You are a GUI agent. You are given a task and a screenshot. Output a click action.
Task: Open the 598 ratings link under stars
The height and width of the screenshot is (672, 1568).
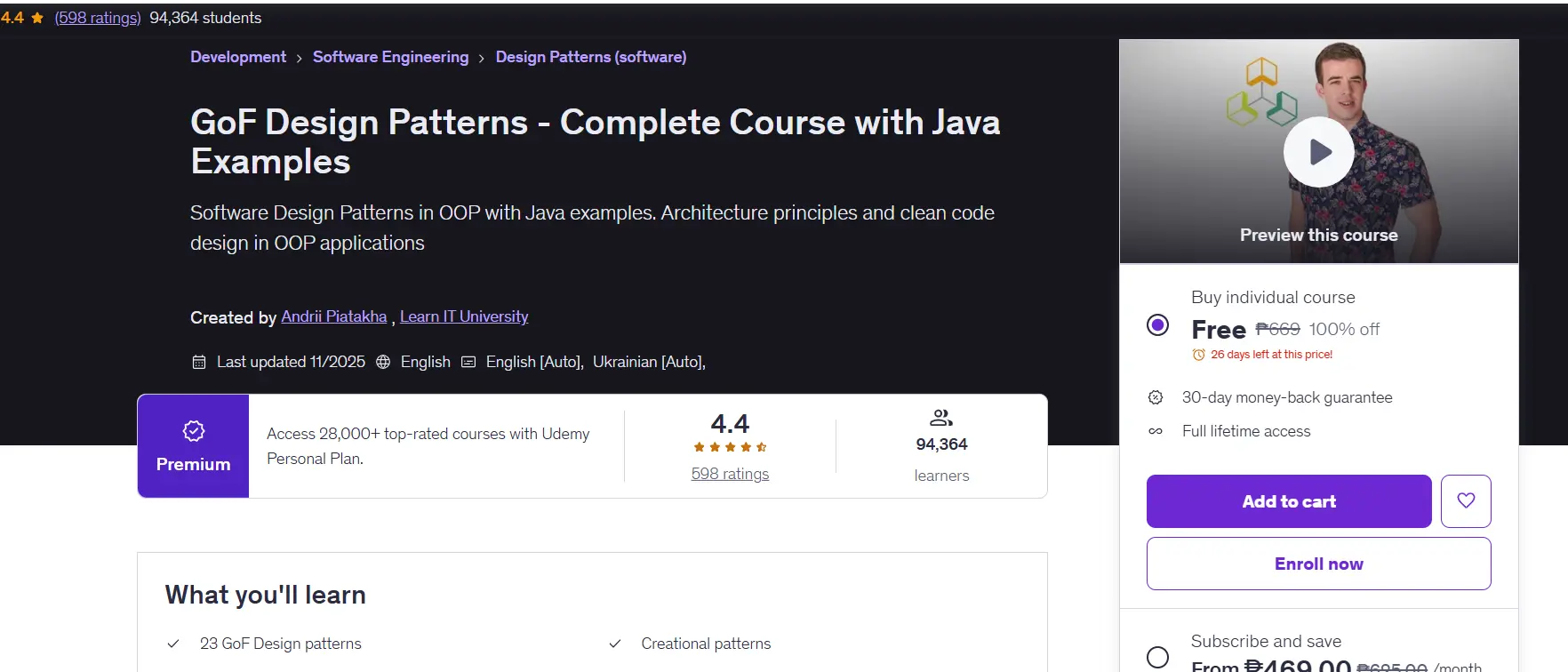click(x=731, y=474)
